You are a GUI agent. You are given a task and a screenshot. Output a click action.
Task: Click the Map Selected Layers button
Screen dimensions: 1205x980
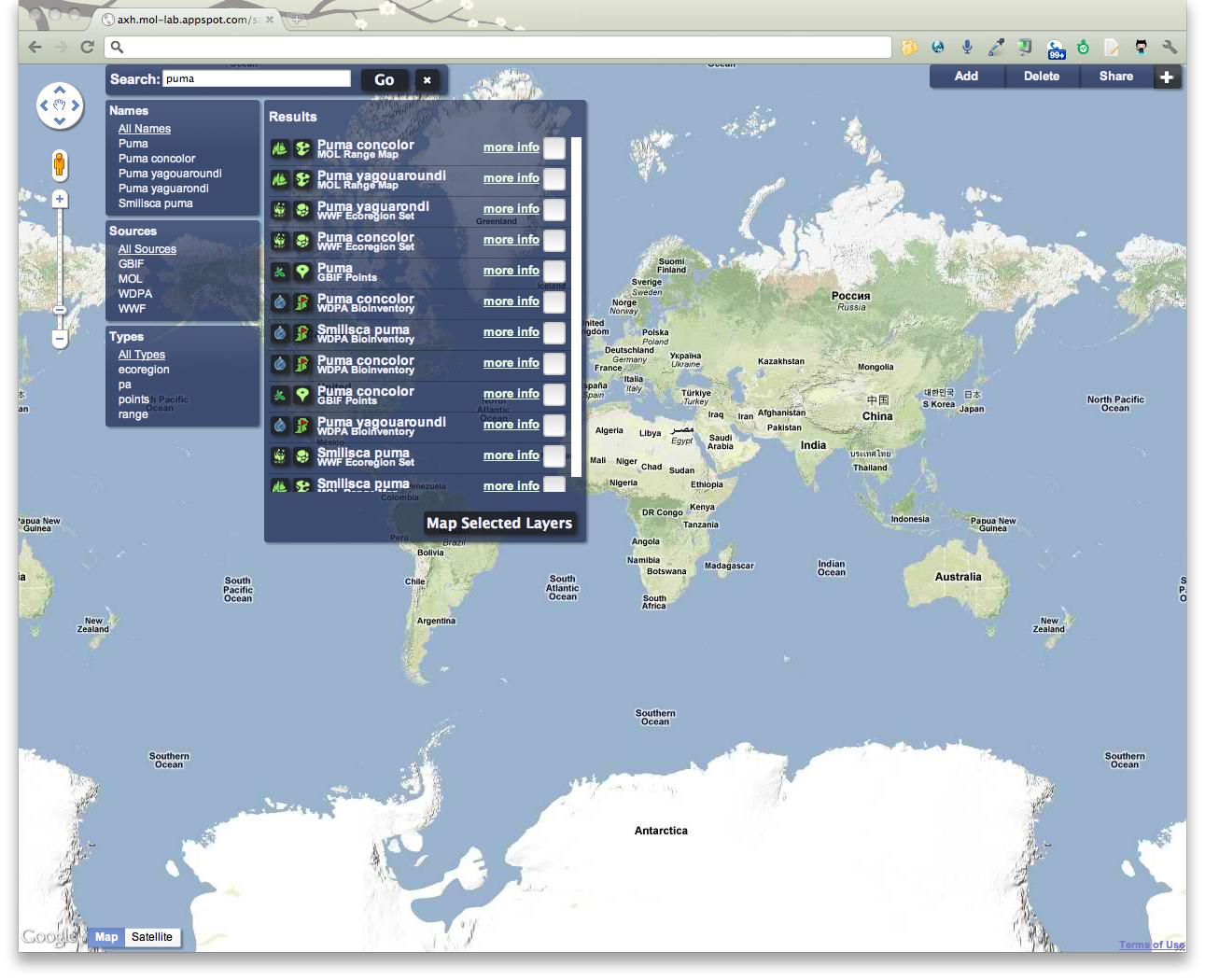click(499, 524)
